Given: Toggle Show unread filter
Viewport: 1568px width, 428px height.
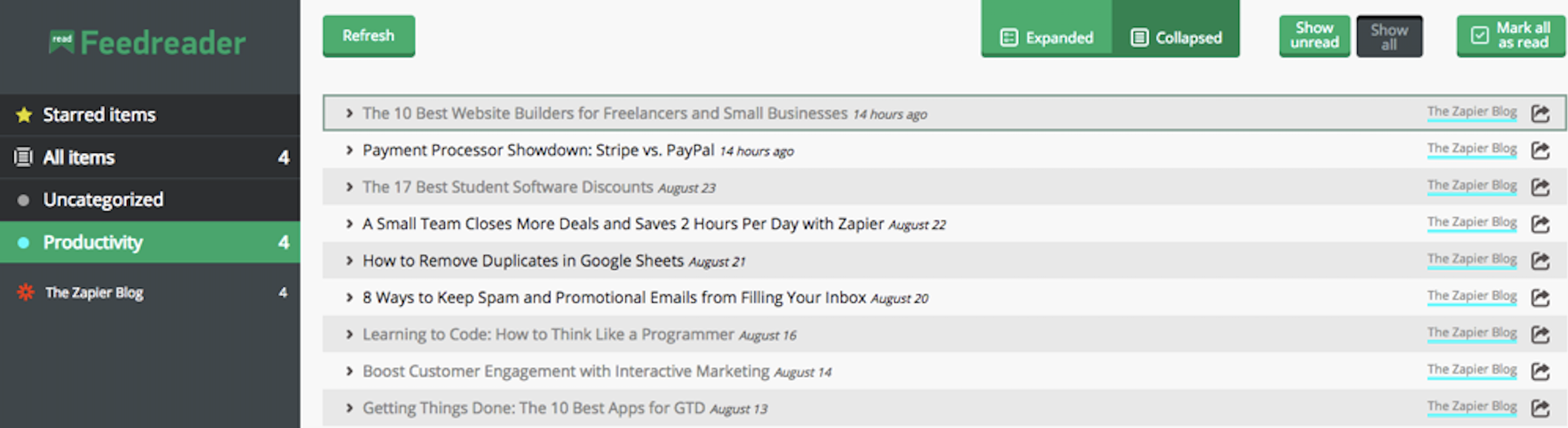Looking at the screenshot, I should tap(1314, 35).
